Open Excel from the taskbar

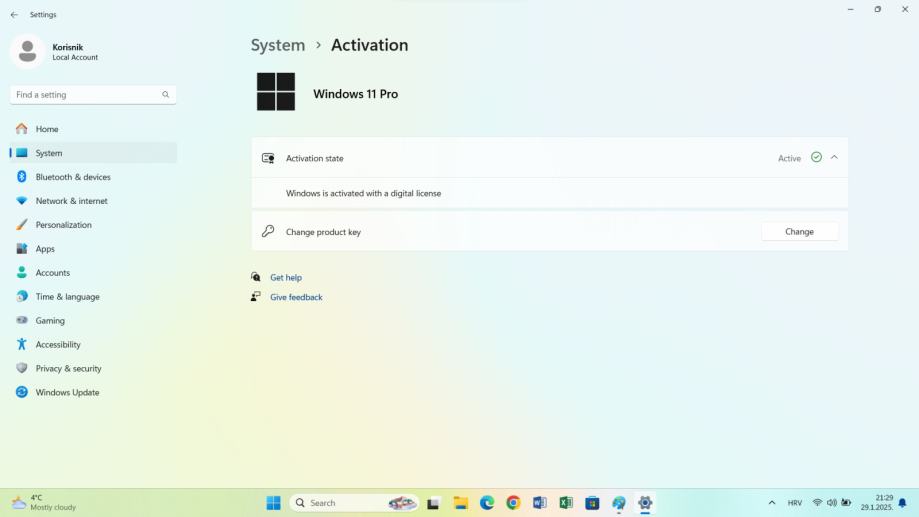pyautogui.click(x=566, y=503)
